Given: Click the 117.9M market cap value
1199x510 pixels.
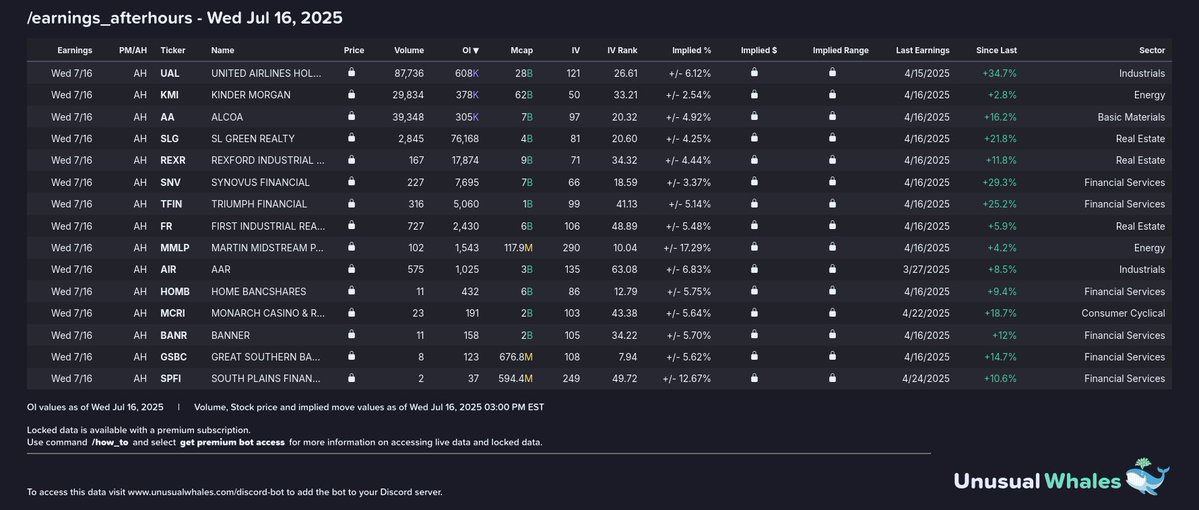Looking at the screenshot, I should coord(518,248).
